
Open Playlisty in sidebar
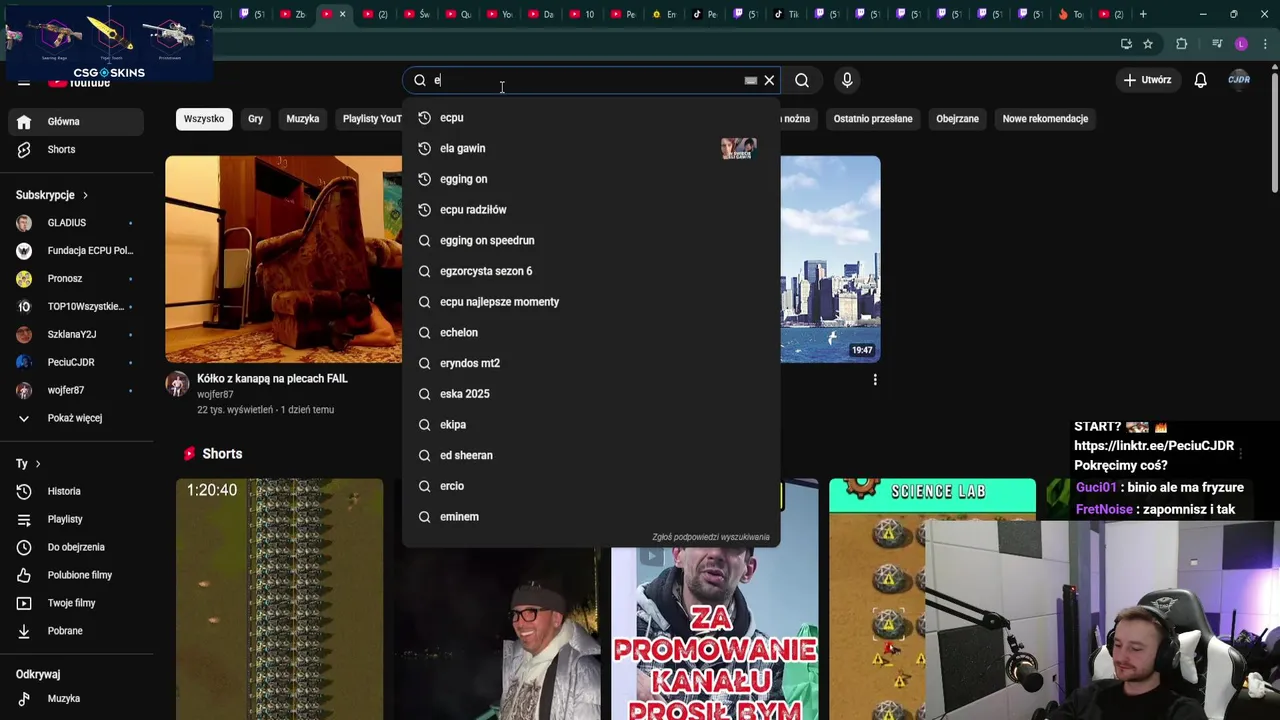[76, 519]
